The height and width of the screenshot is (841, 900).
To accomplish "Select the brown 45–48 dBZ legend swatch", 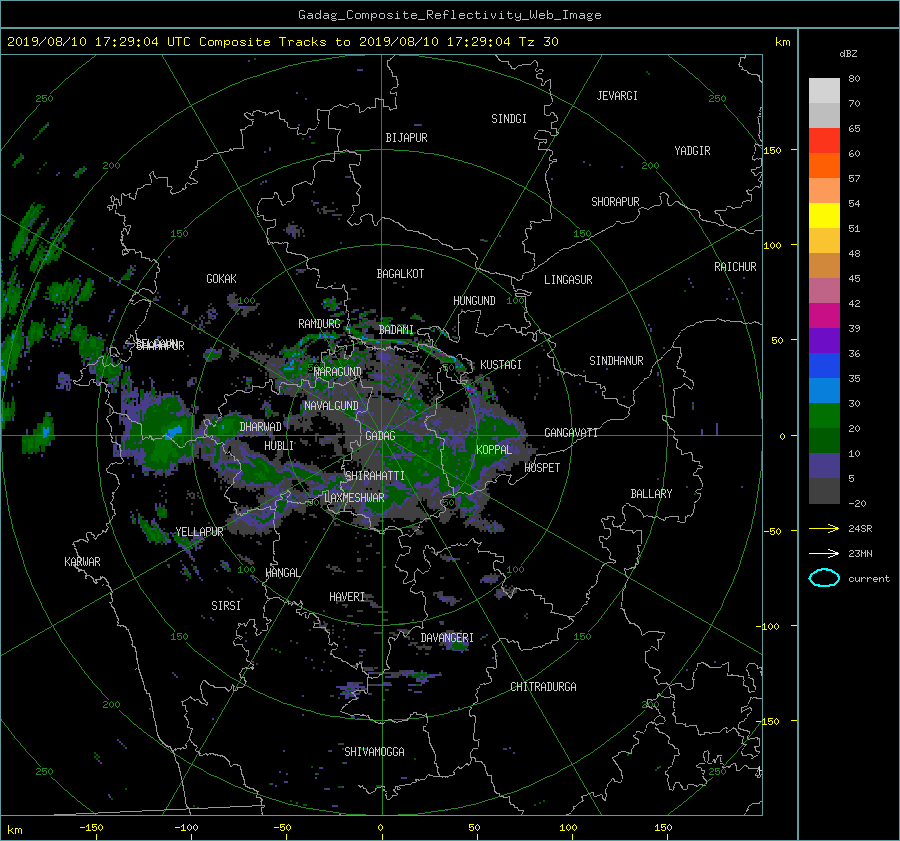I will [824, 265].
